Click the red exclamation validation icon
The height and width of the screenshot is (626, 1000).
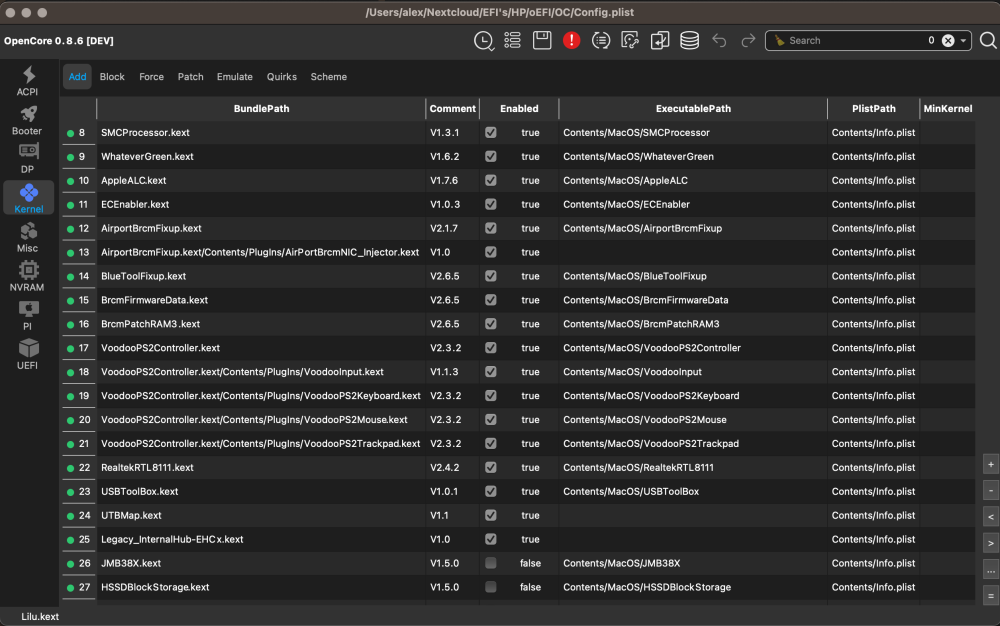coord(571,41)
